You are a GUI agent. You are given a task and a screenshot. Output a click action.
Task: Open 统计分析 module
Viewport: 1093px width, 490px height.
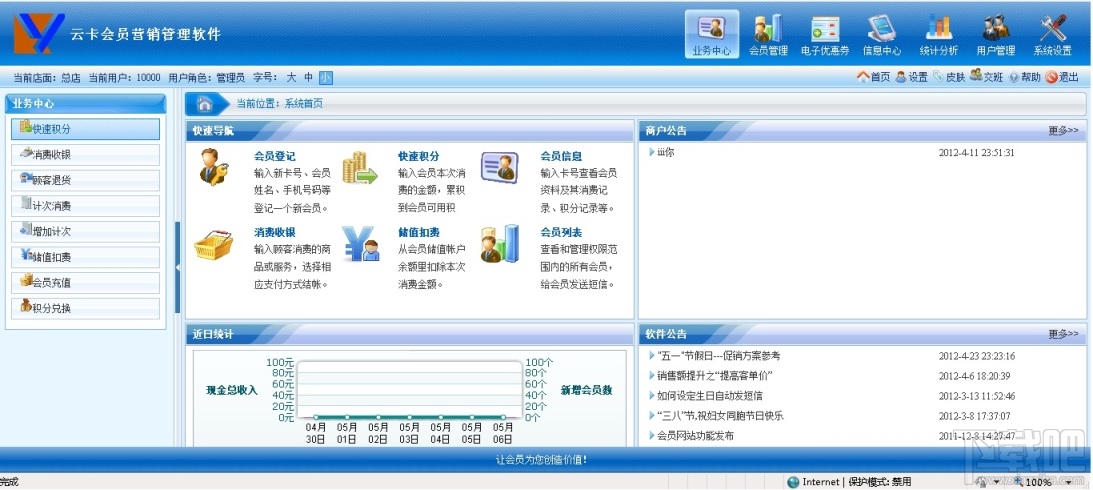(x=938, y=34)
